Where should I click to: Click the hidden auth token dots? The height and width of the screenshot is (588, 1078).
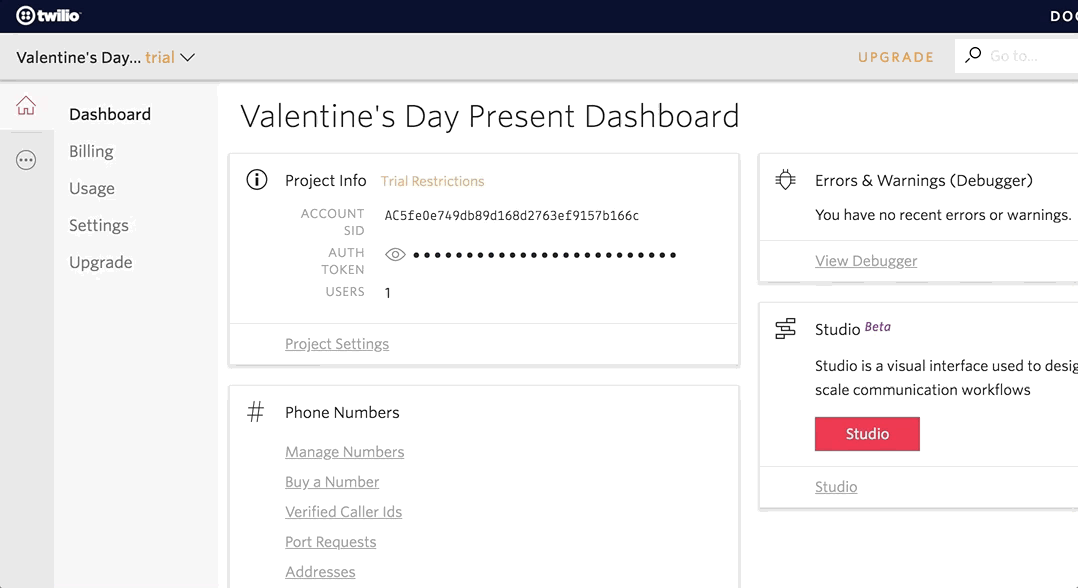click(x=544, y=255)
